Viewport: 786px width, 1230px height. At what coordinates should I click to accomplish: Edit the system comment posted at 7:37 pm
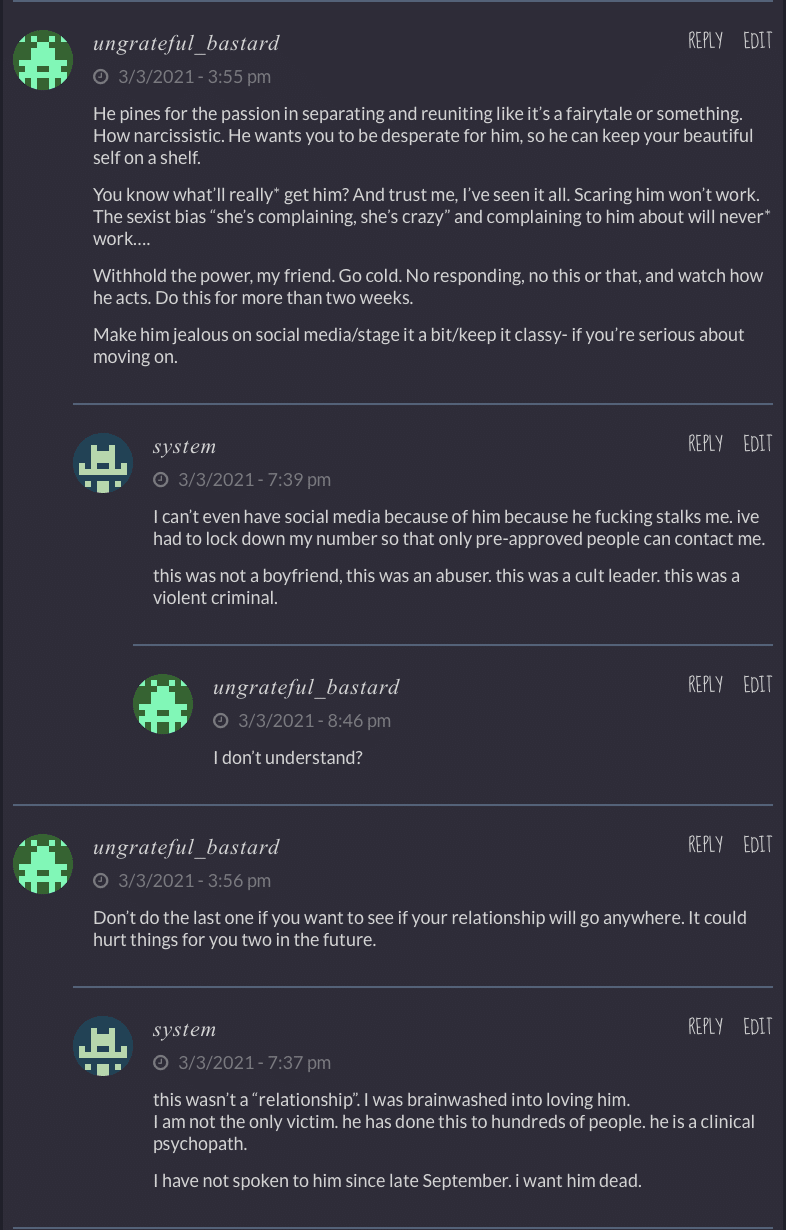757,1026
